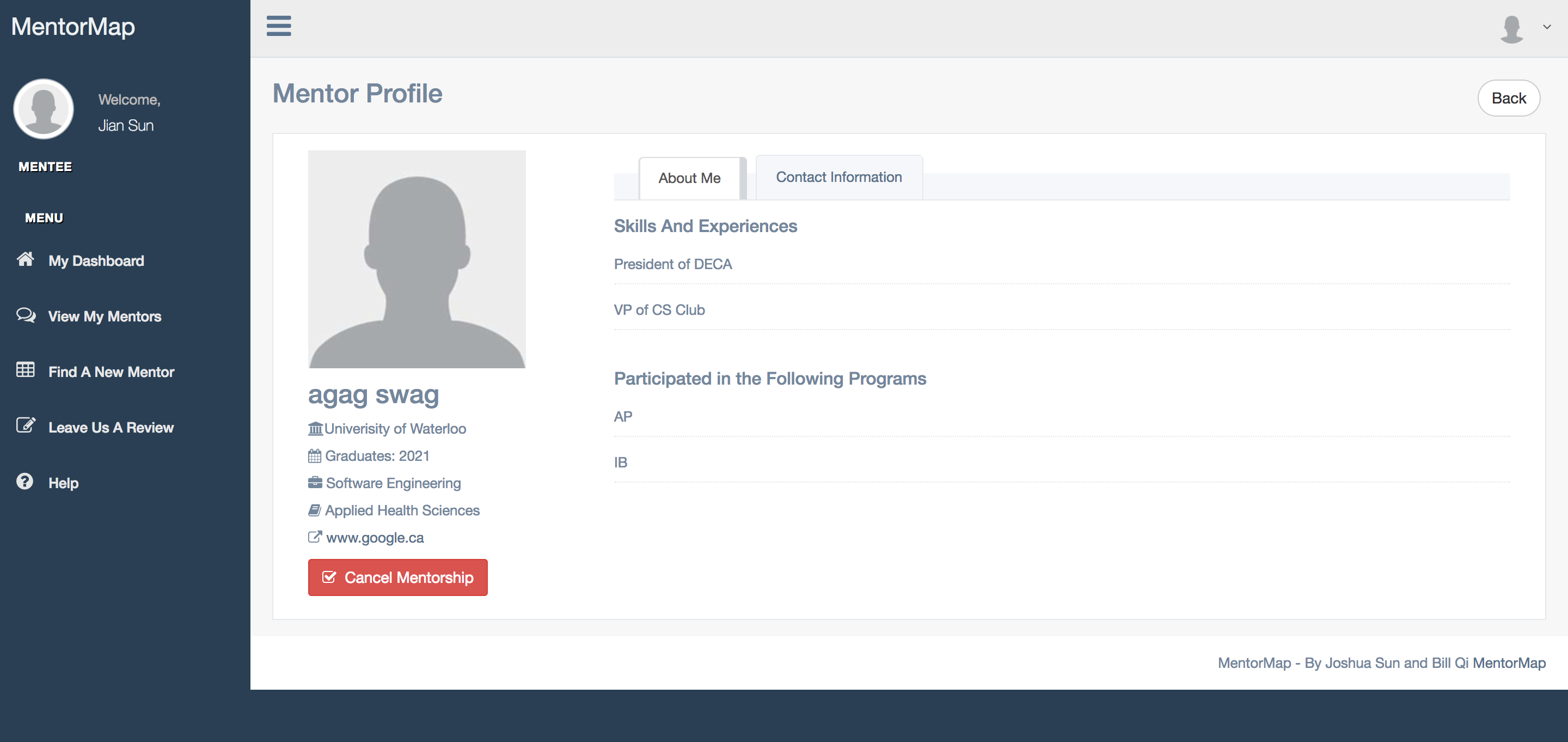Click the university building icon
1568x742 pixels.
tap(315, 428)
